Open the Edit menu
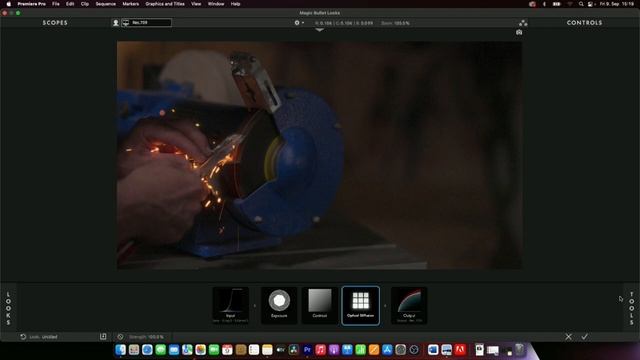Screen dimensions: 640x360 (x=70, y=4)
